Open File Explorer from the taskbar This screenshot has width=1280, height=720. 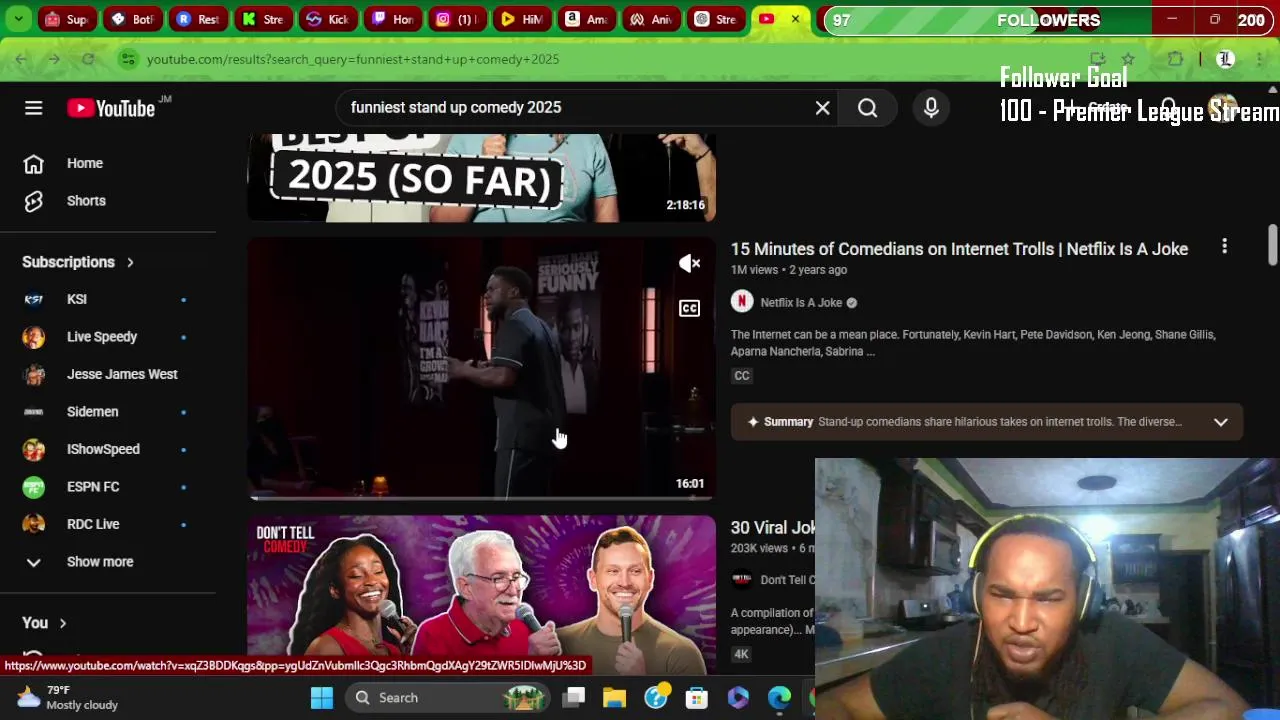(x=614, y=698)
